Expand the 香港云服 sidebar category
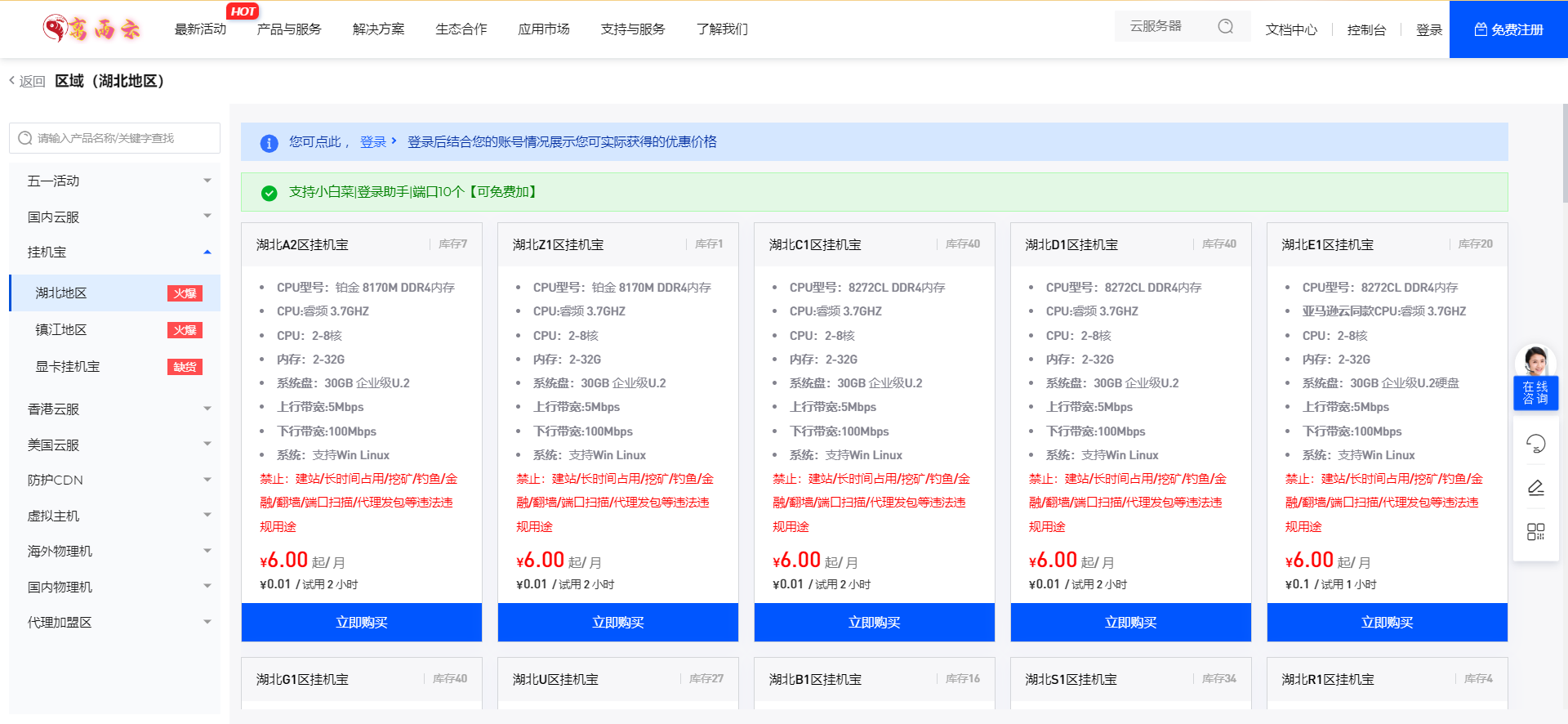This screenshot has height=724, width=1568. [x=114, y=409]
